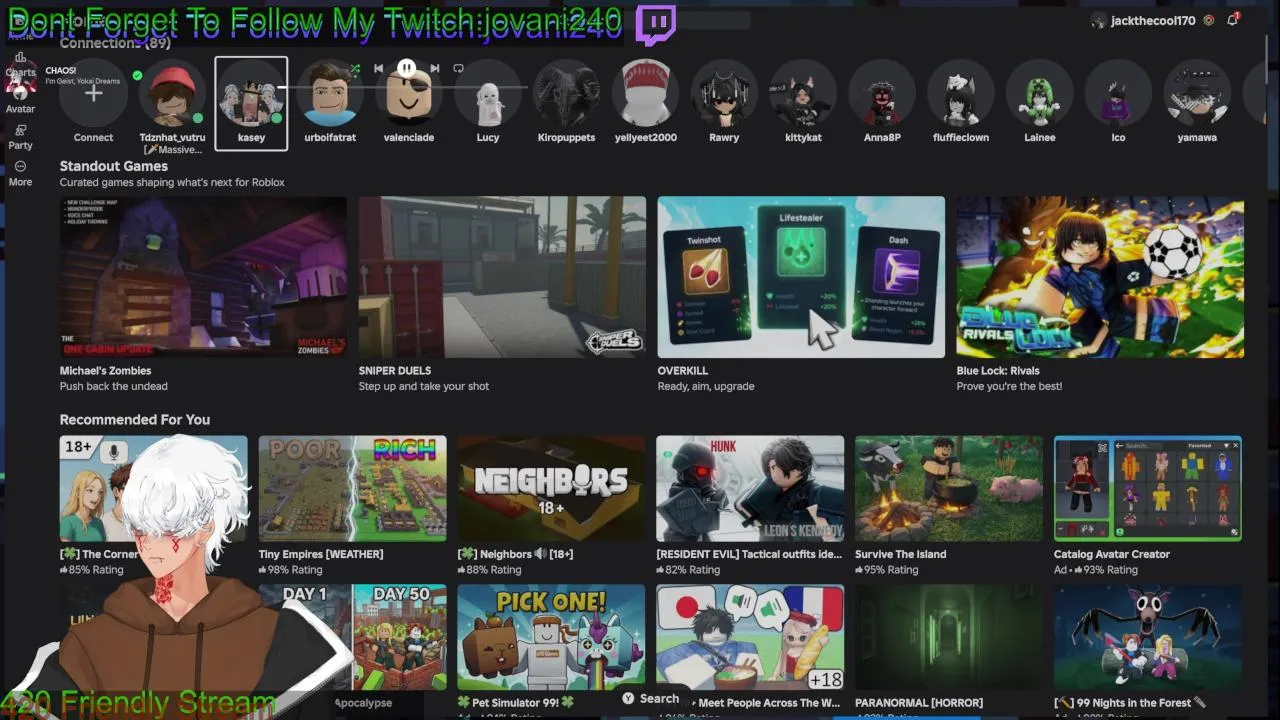This screenshot has width=1280, height=720.
Task: Open the notifications bell icon
Action: pos(1232,20)
